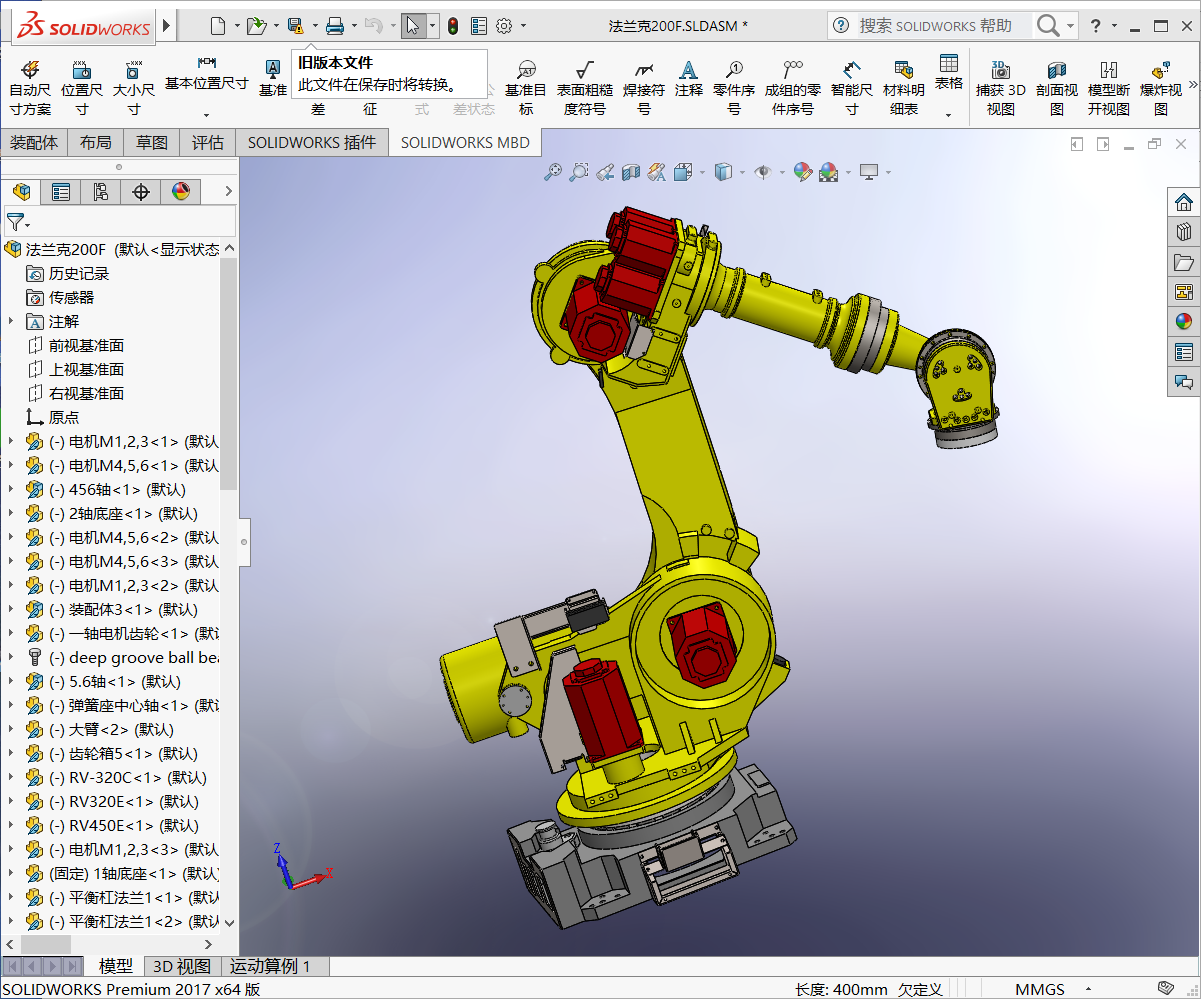Expand 456轴<1> component node
The height and width of the screenshot is (999, 1201).
pos(11,489)
